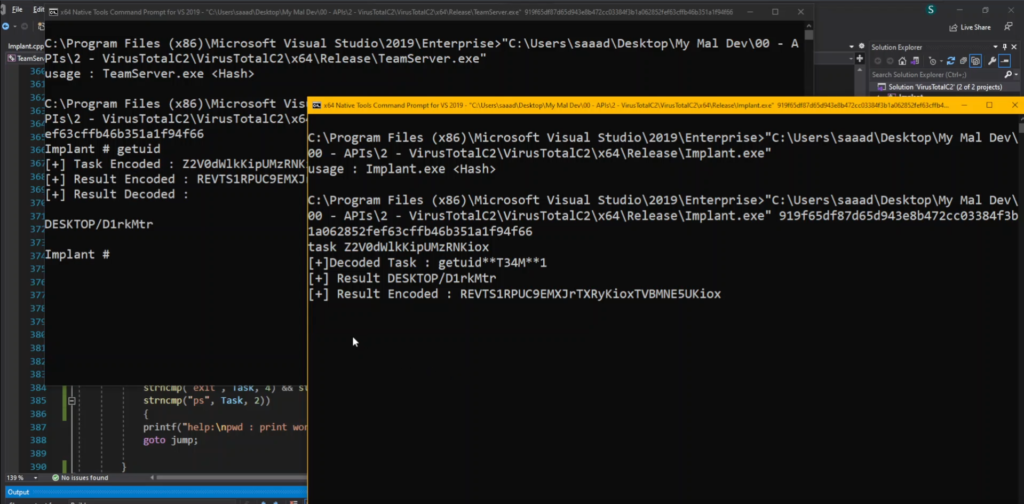This screenshot has width=1024, height=504.
Task: Toggle Show All Files in Solution Explorer
Action: coord(975,61)
